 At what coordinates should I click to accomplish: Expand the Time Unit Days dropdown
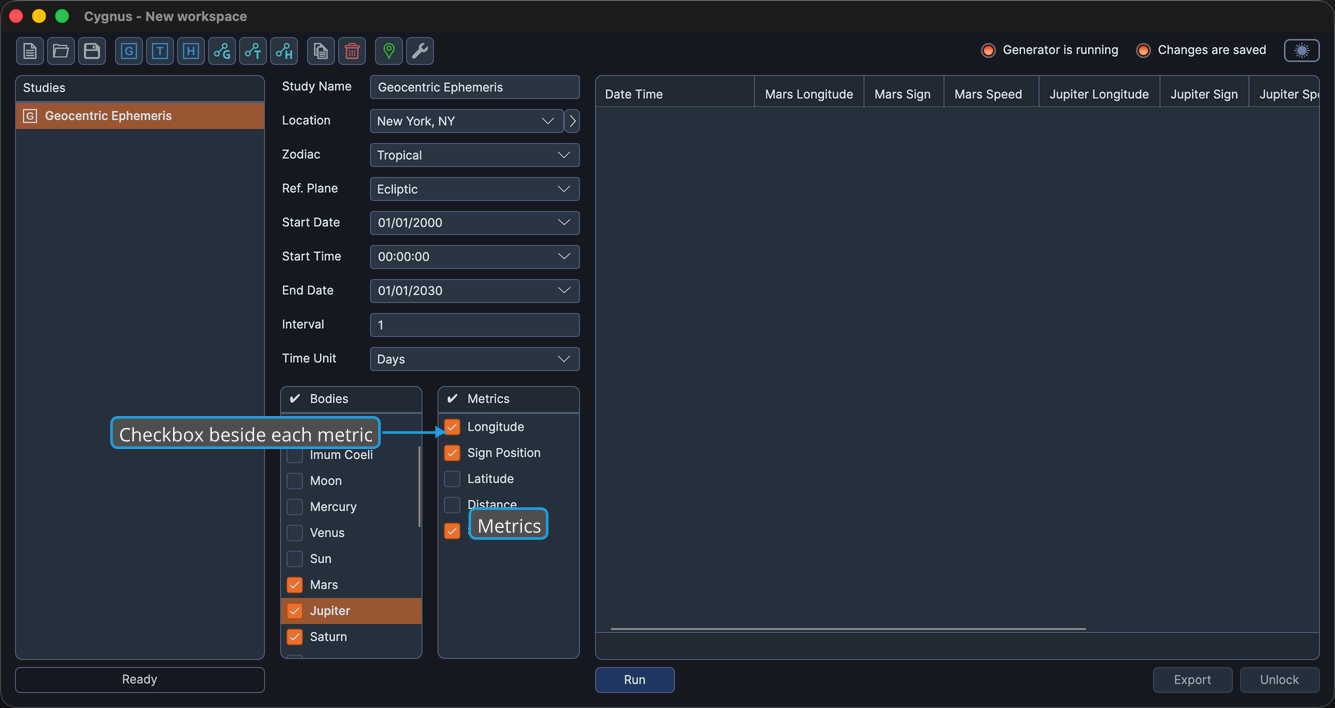pos(474,359)
